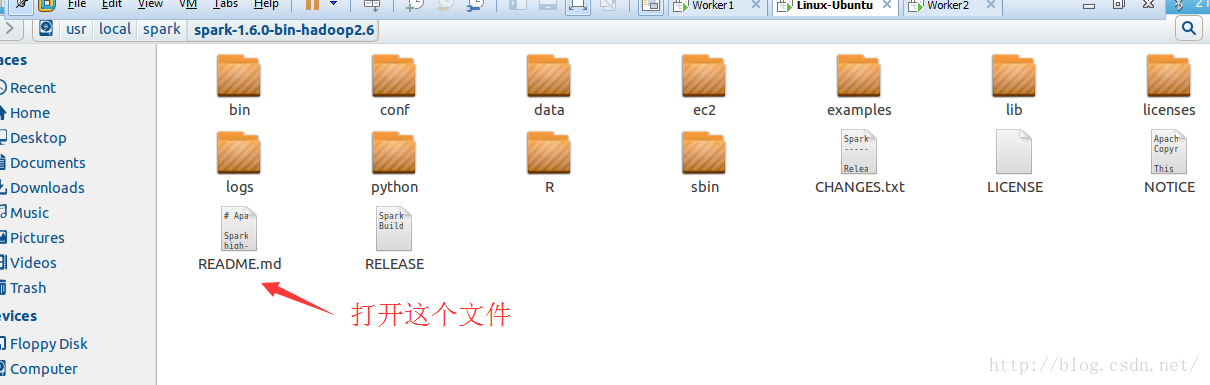Switch to the Worker1 VM tab
Viewport: 1210px width, 385px height.
tap(713, 5)
